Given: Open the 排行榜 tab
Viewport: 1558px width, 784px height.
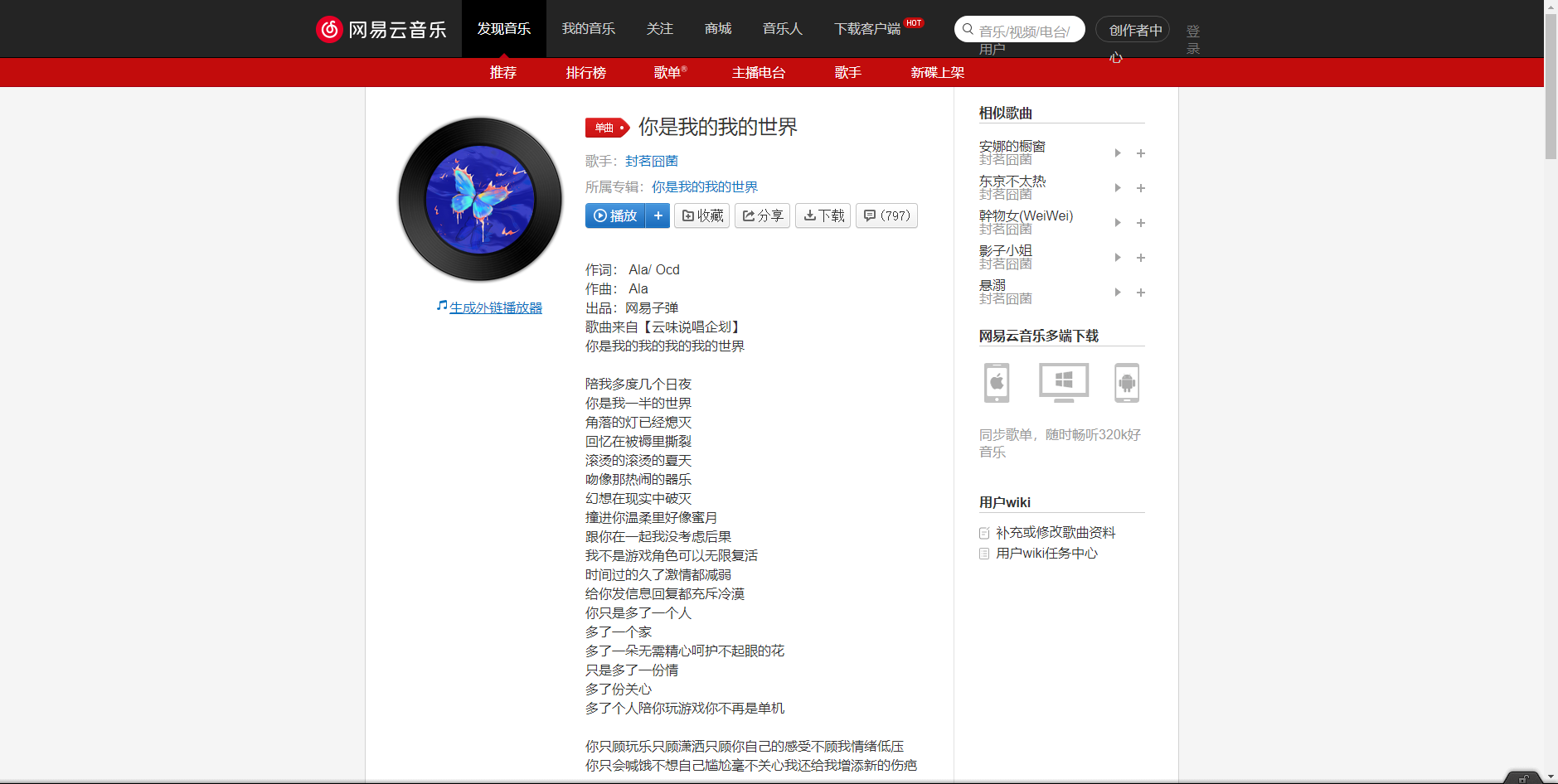Looking at the screenshot, I should [585, 72].
